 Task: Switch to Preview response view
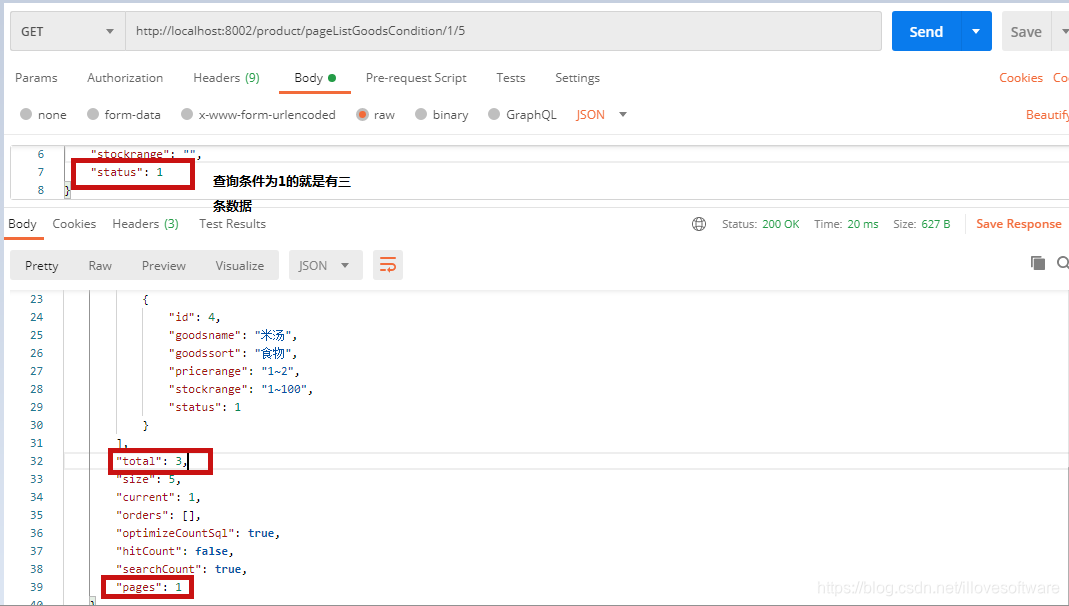click(x=164, y=266)
